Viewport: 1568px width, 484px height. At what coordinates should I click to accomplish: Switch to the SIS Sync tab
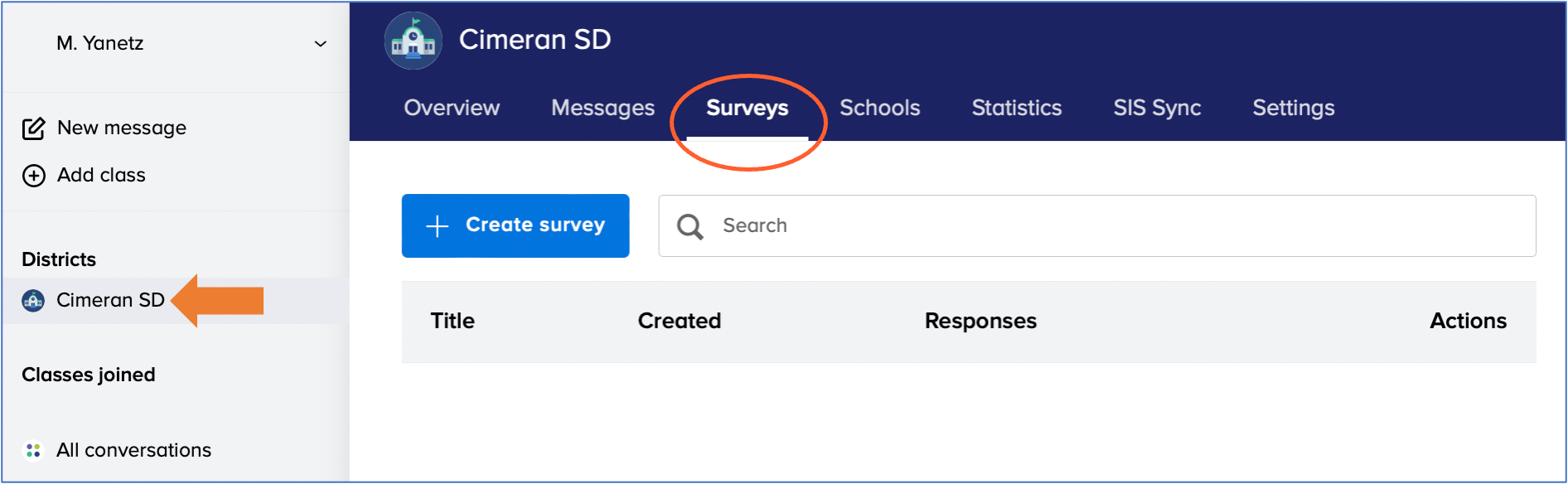click(1157, 109)
